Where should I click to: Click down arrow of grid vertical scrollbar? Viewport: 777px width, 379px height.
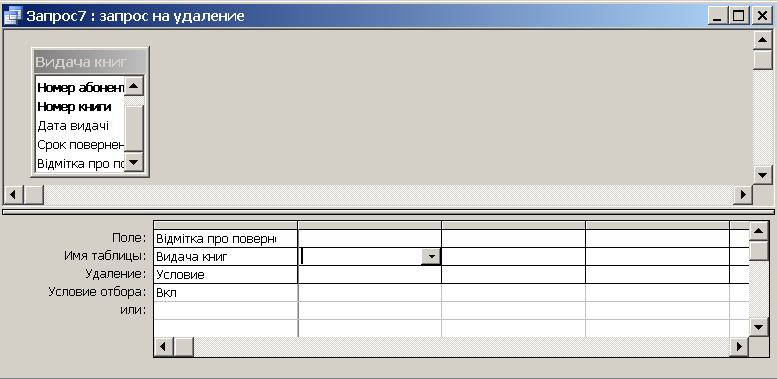[759, 327]
